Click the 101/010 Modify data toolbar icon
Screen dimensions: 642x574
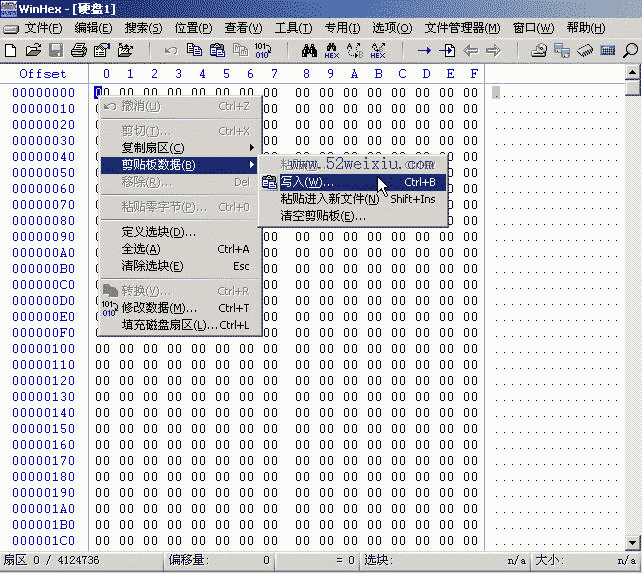point(263,51)
